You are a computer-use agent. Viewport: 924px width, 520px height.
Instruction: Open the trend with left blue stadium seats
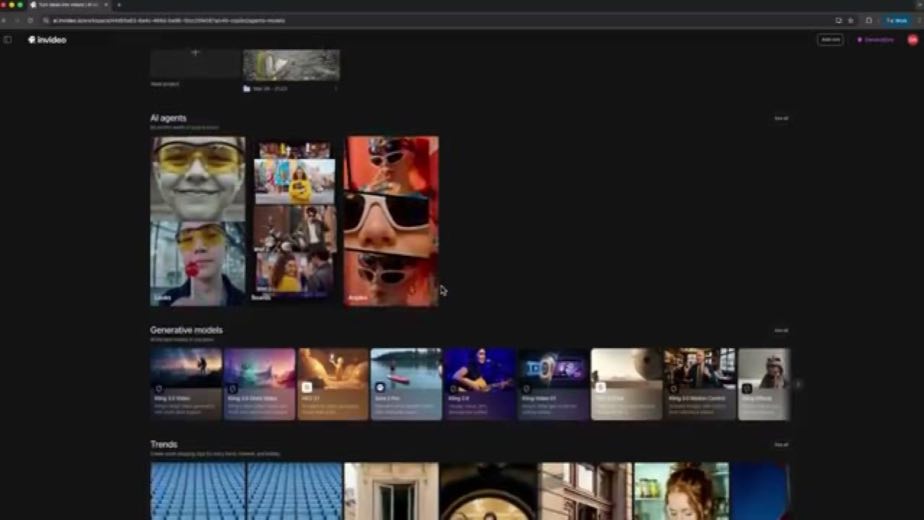(198, 491)
